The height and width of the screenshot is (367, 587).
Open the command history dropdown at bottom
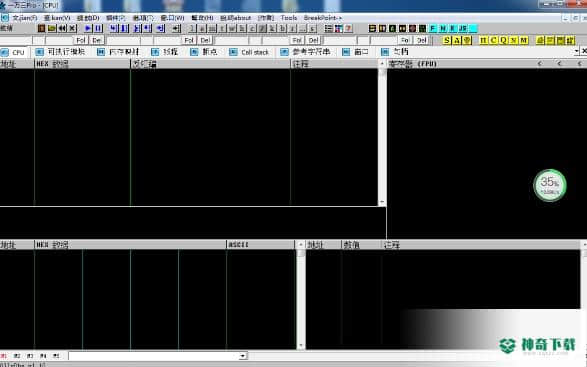(x=243, y=356)
